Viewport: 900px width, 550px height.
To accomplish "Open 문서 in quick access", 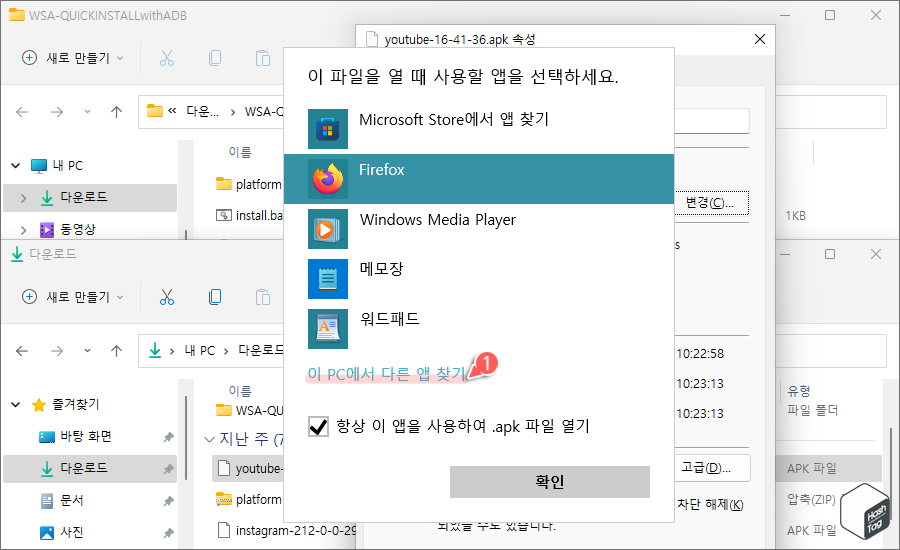I will click(72, 501).
